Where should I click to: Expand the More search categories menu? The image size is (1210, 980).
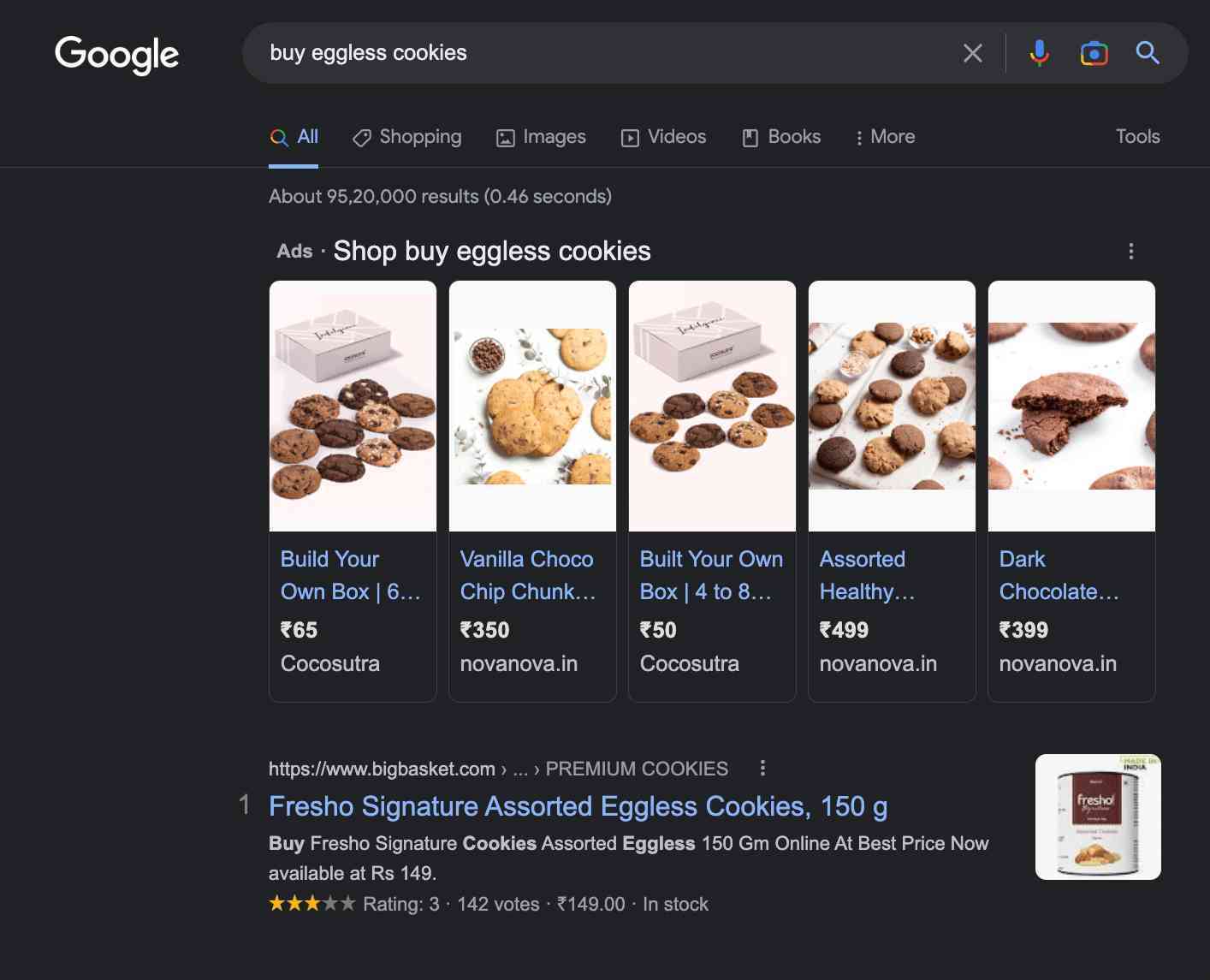(x=885, y=137)
